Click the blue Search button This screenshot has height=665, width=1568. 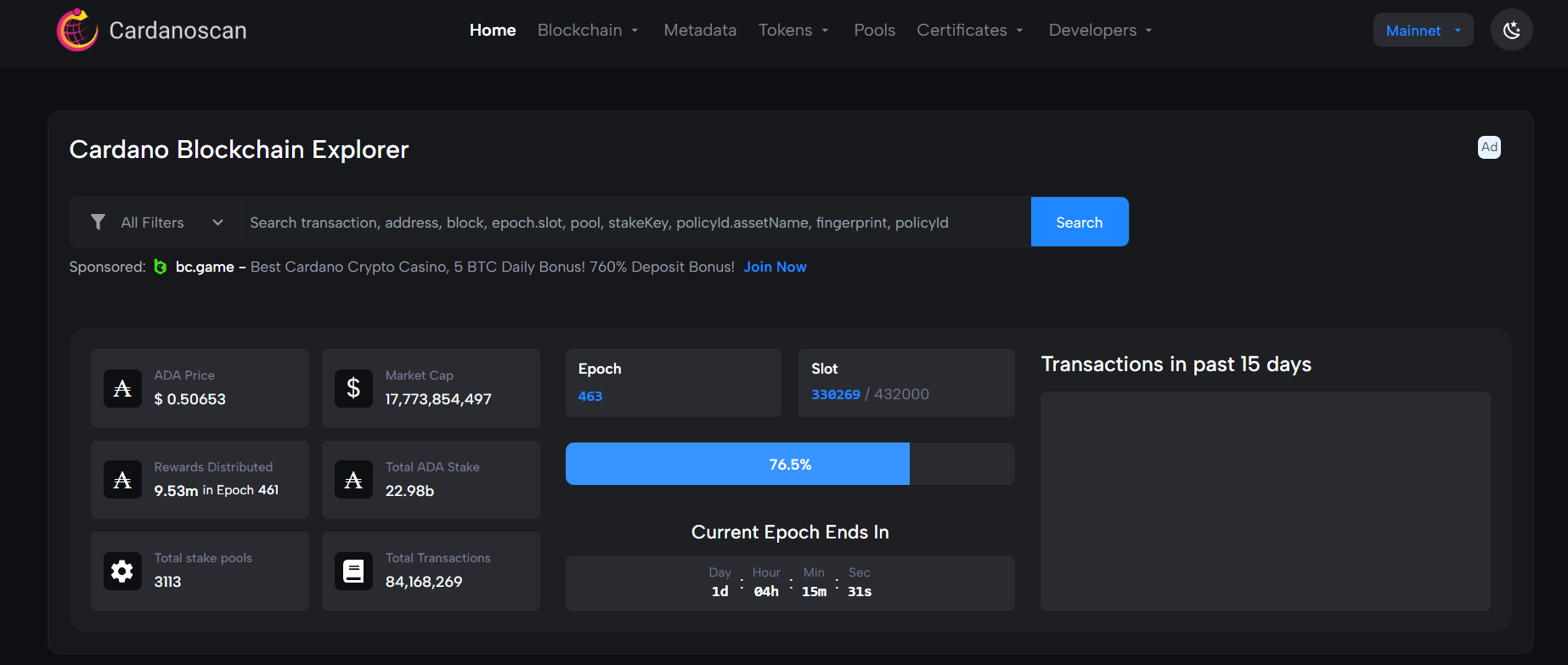[x=1080, y=222]
